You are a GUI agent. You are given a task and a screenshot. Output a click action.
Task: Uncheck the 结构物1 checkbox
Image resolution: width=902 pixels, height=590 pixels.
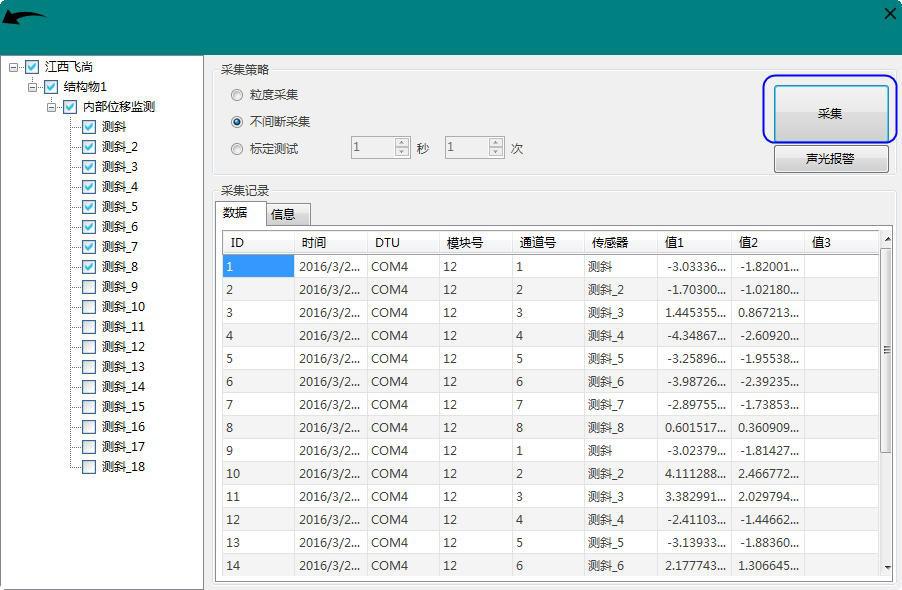(51, 87)
